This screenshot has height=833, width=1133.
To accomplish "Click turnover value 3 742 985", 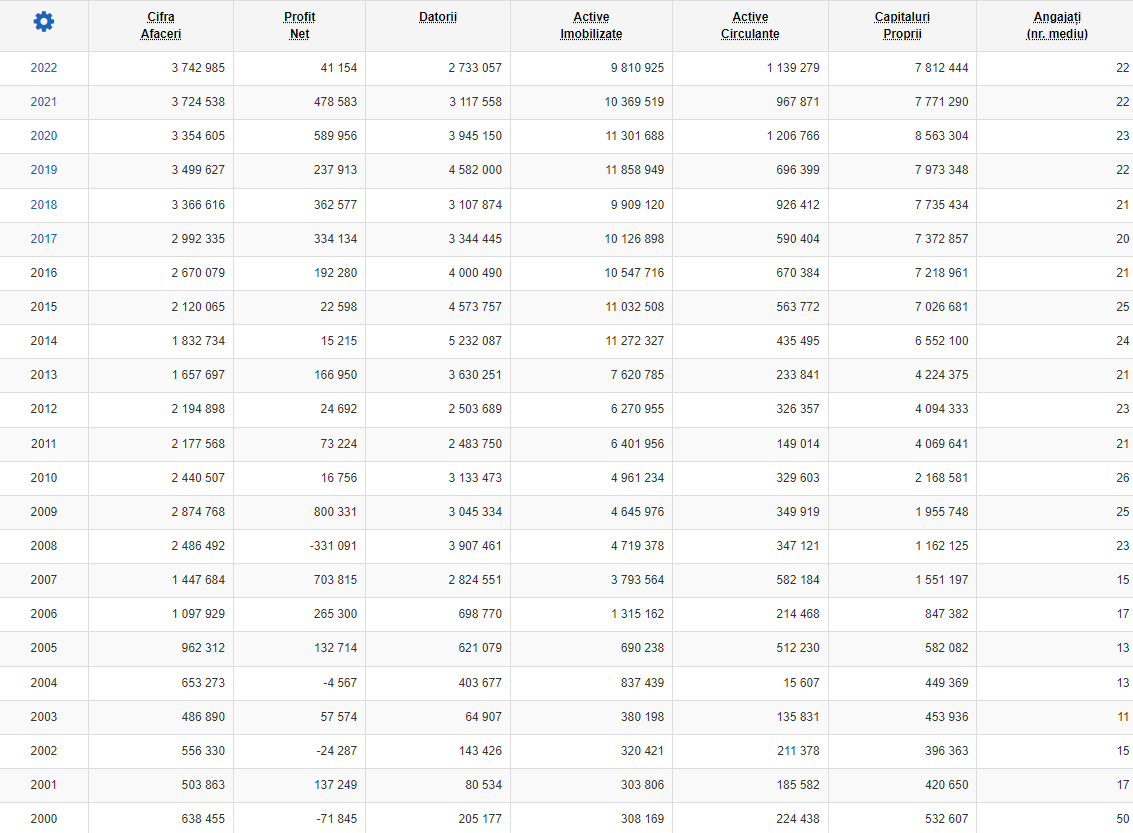I will pyautogui.click(x=198, y=68).
